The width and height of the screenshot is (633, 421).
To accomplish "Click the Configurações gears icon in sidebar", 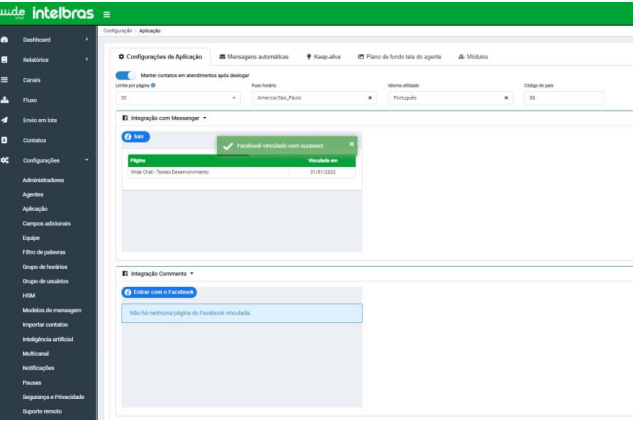I will [5, 160].
